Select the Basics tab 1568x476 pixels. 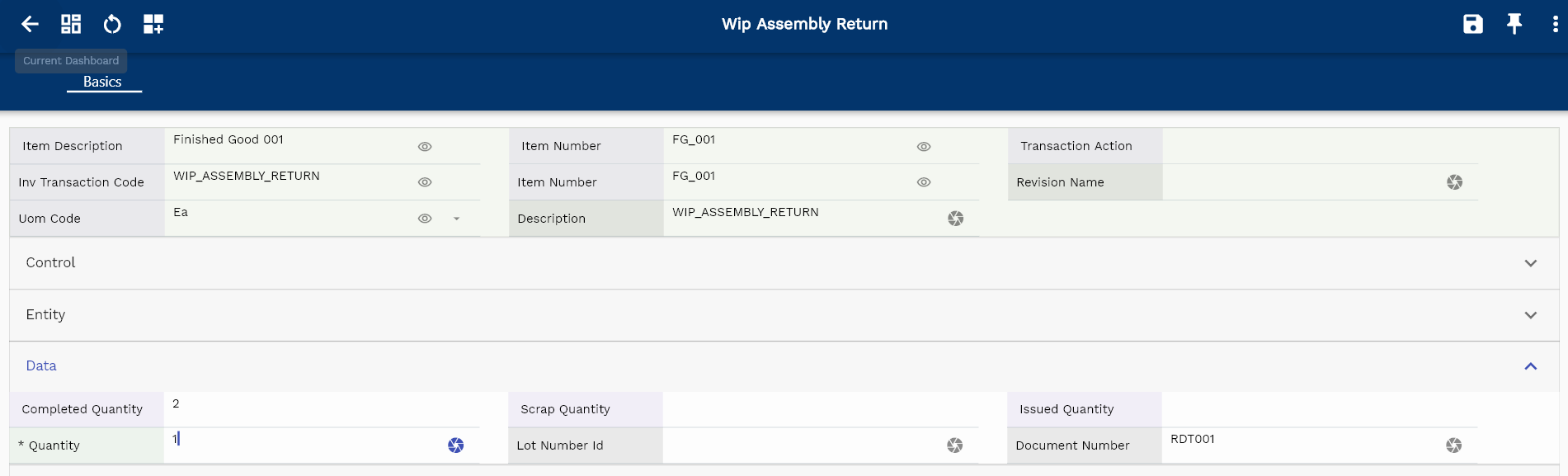102,82
